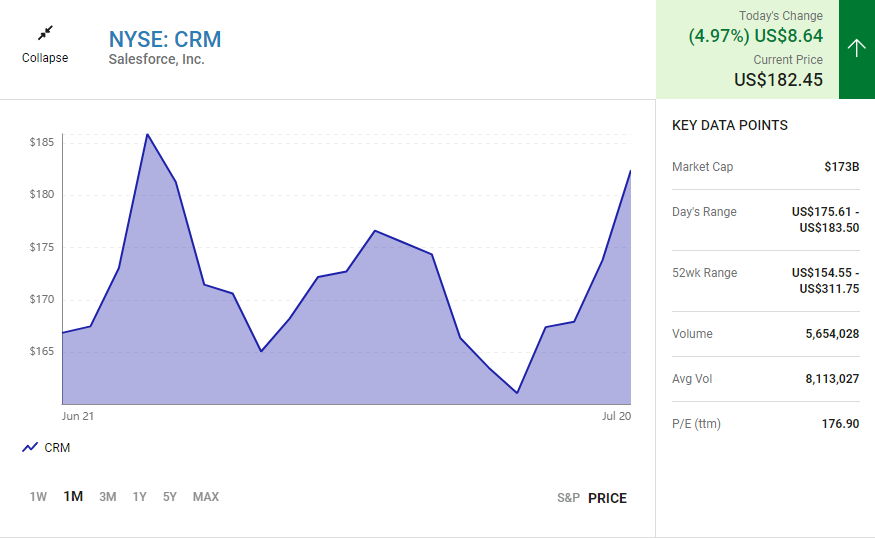
Task: Click the Volume label
Action: (x=692, y=334)
